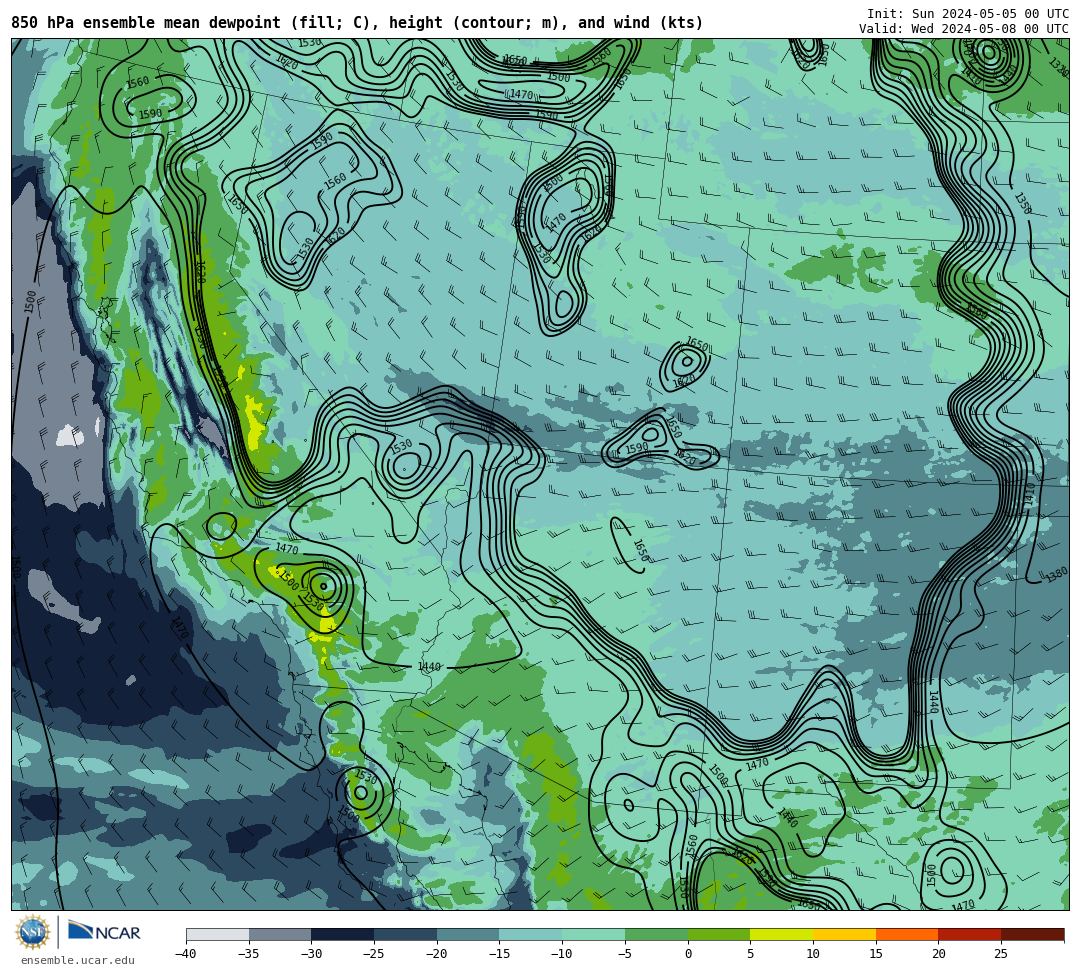Click the NCAR logo
1080x973 pixels.
point(104,932)
